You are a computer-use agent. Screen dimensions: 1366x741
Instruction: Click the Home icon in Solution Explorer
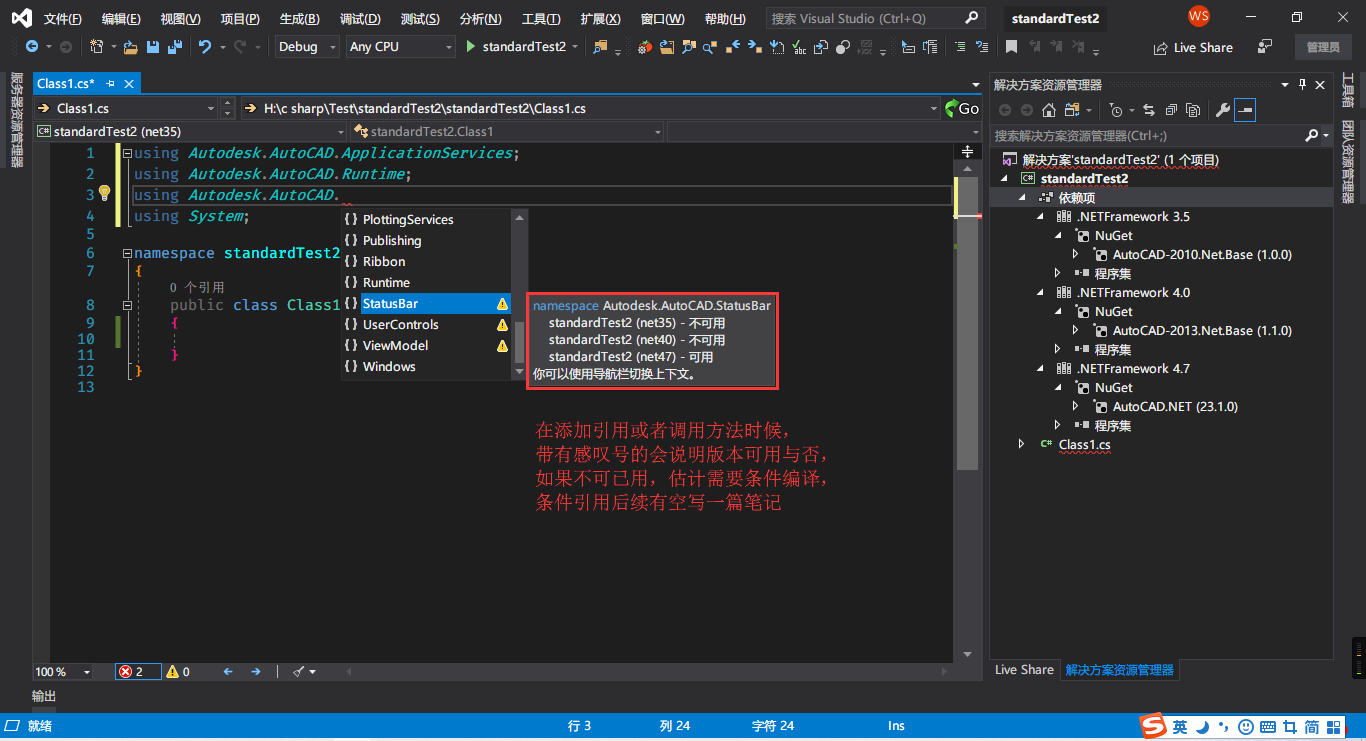1048,110
